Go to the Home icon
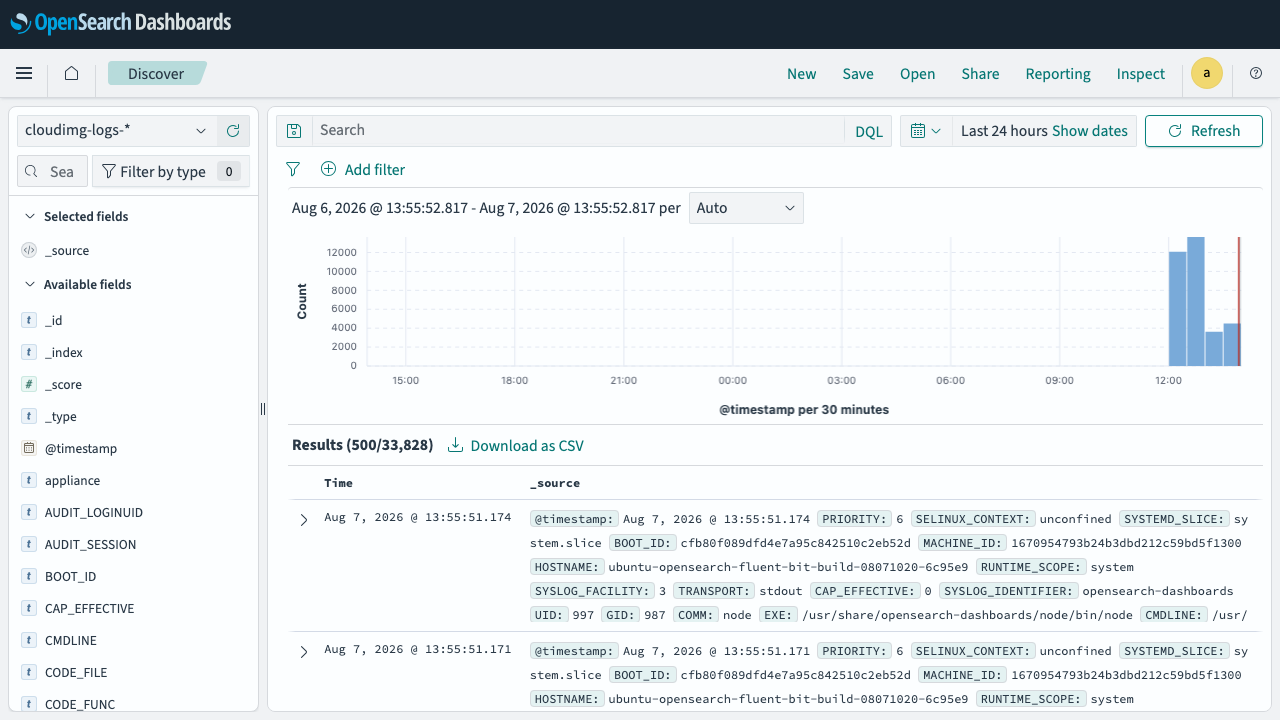 pos(71,73)
